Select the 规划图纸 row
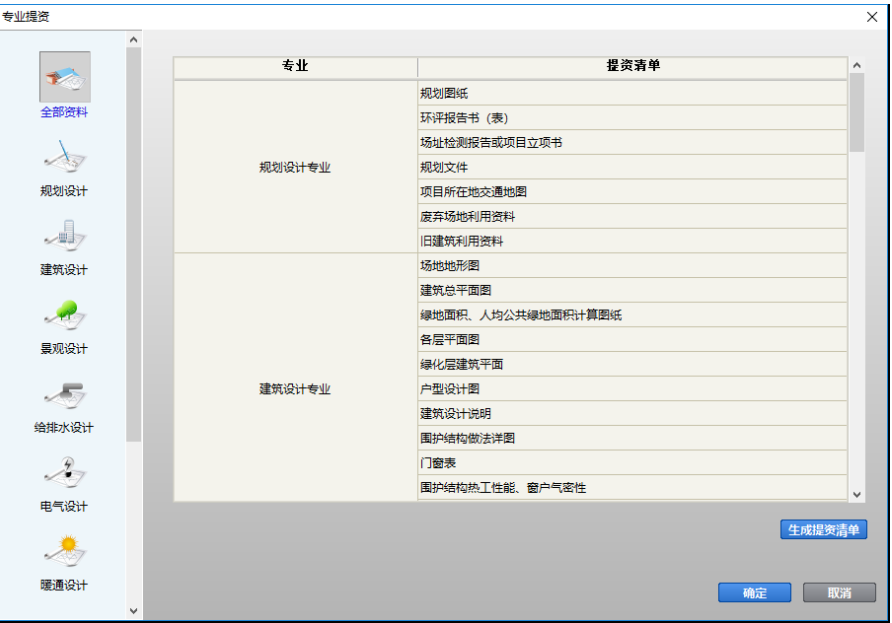 pyautogui.click(x=633, y=93)
